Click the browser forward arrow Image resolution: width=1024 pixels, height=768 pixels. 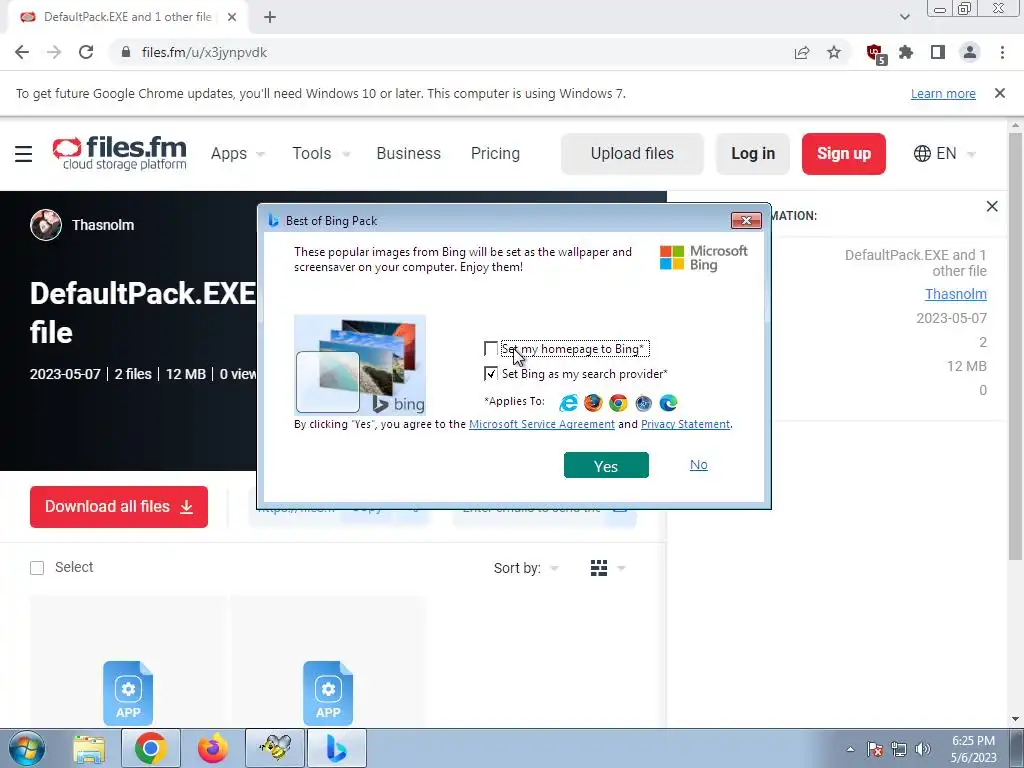click(54, 52)
